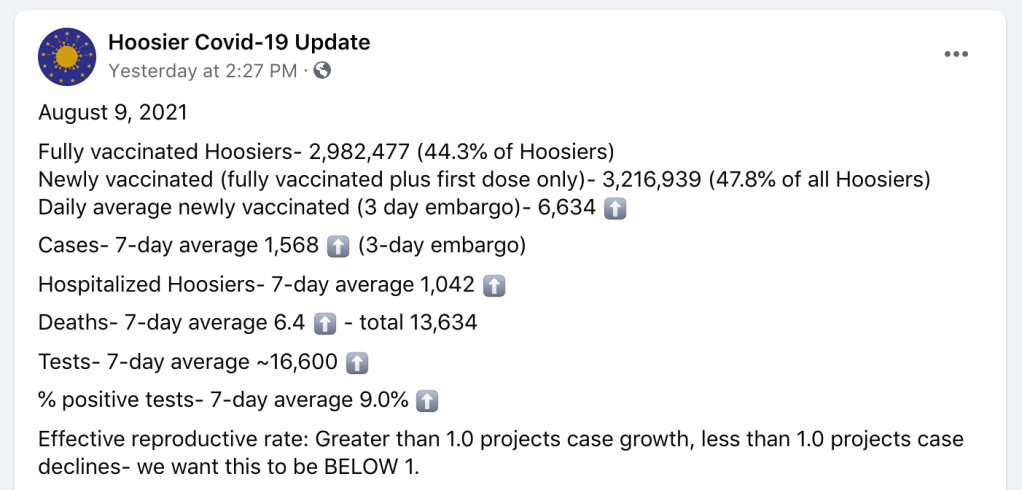Click the up arrow after cases 1,568

338,246
